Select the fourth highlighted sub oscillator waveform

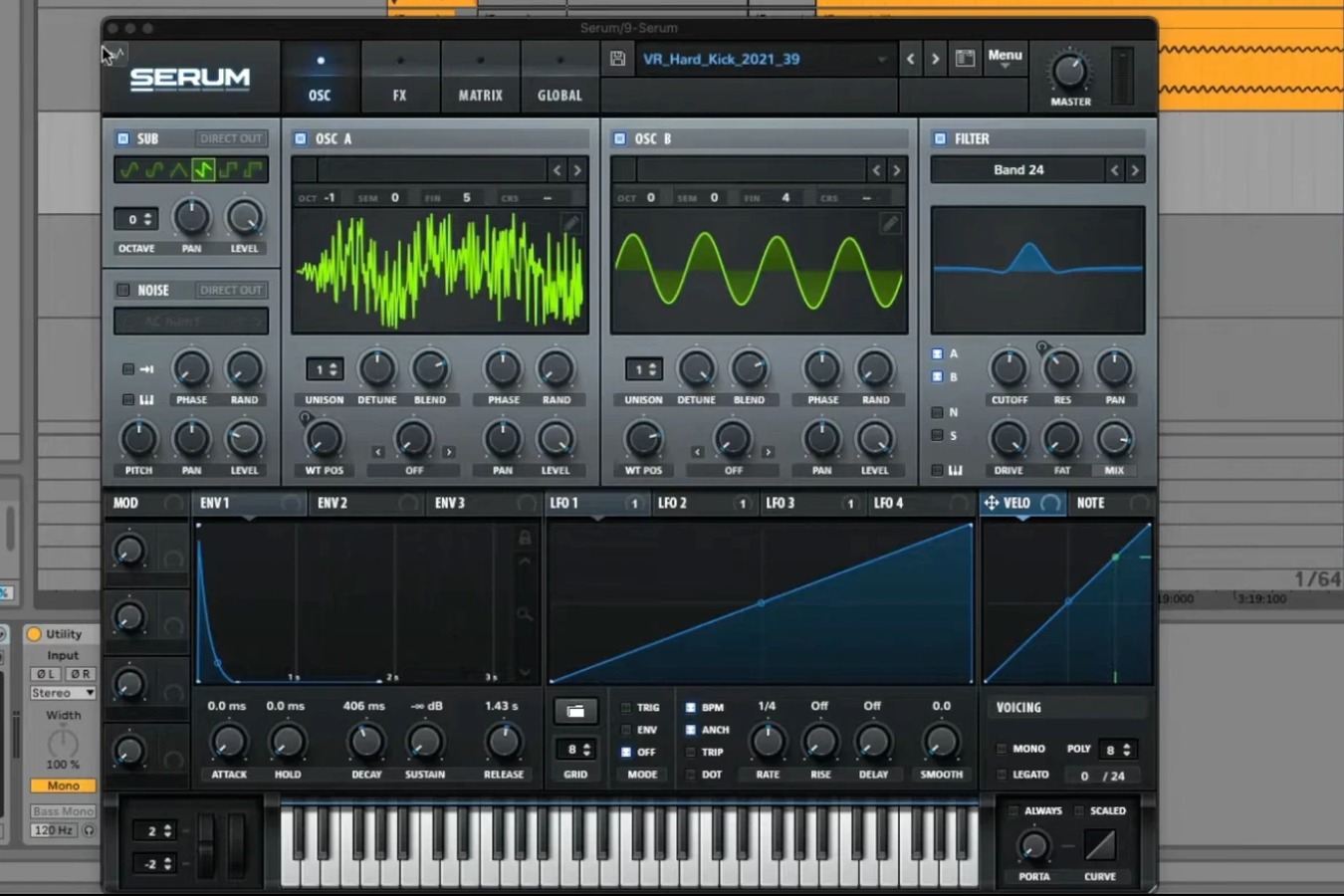click(203, 170)
